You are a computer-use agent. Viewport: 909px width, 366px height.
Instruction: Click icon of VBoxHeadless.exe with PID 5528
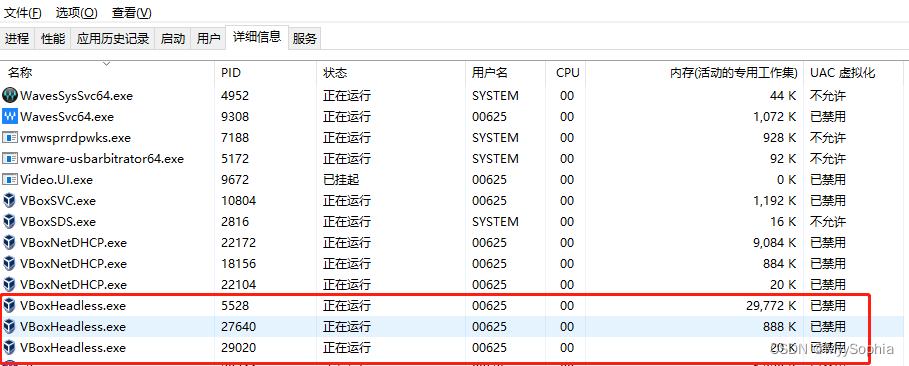[10, 305]
